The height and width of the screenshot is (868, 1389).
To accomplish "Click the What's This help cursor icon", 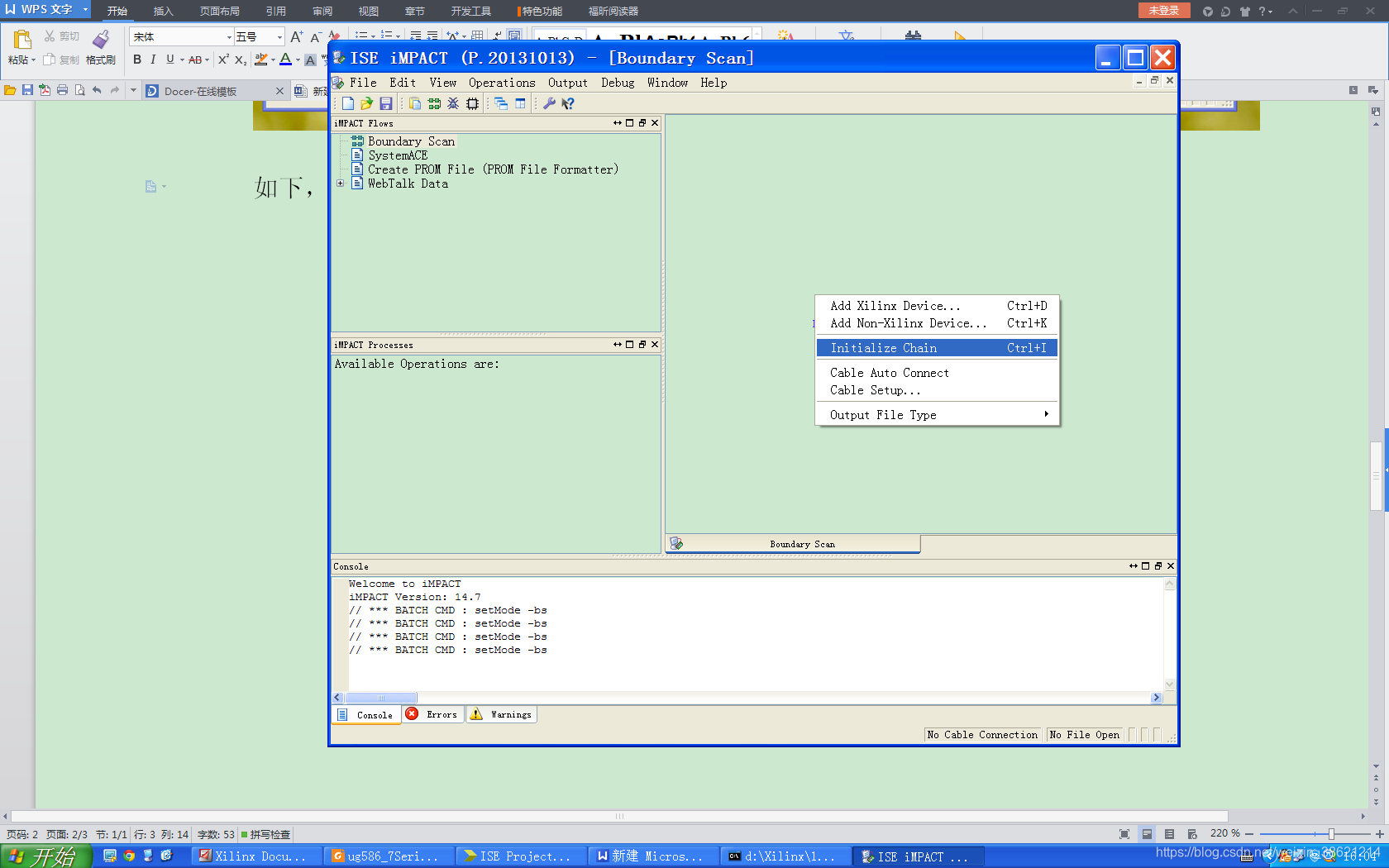I will tap(568, 103).
